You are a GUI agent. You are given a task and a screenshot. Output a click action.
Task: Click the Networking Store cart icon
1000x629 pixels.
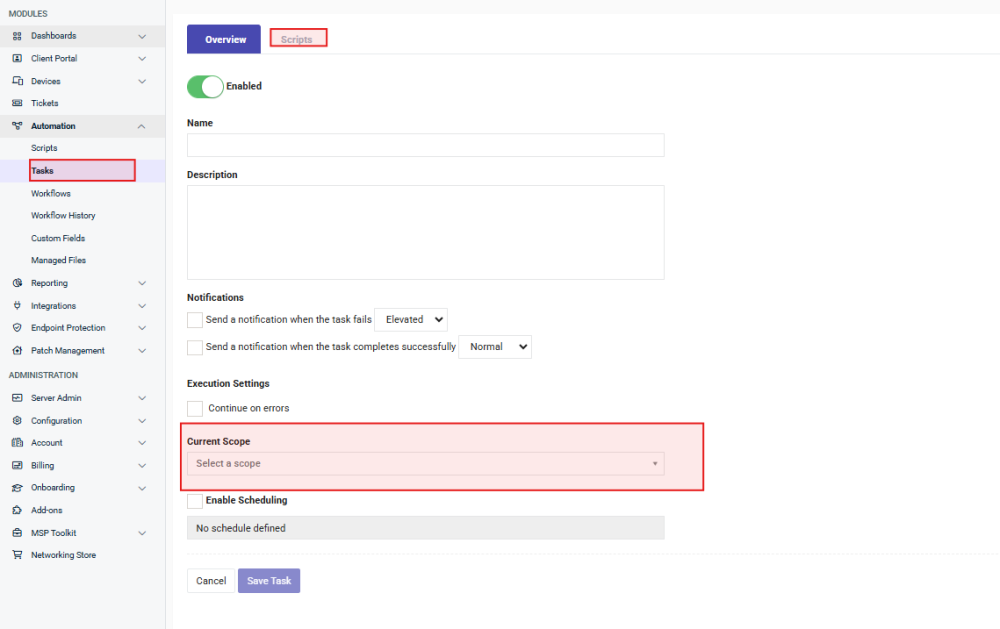point(17,554)
